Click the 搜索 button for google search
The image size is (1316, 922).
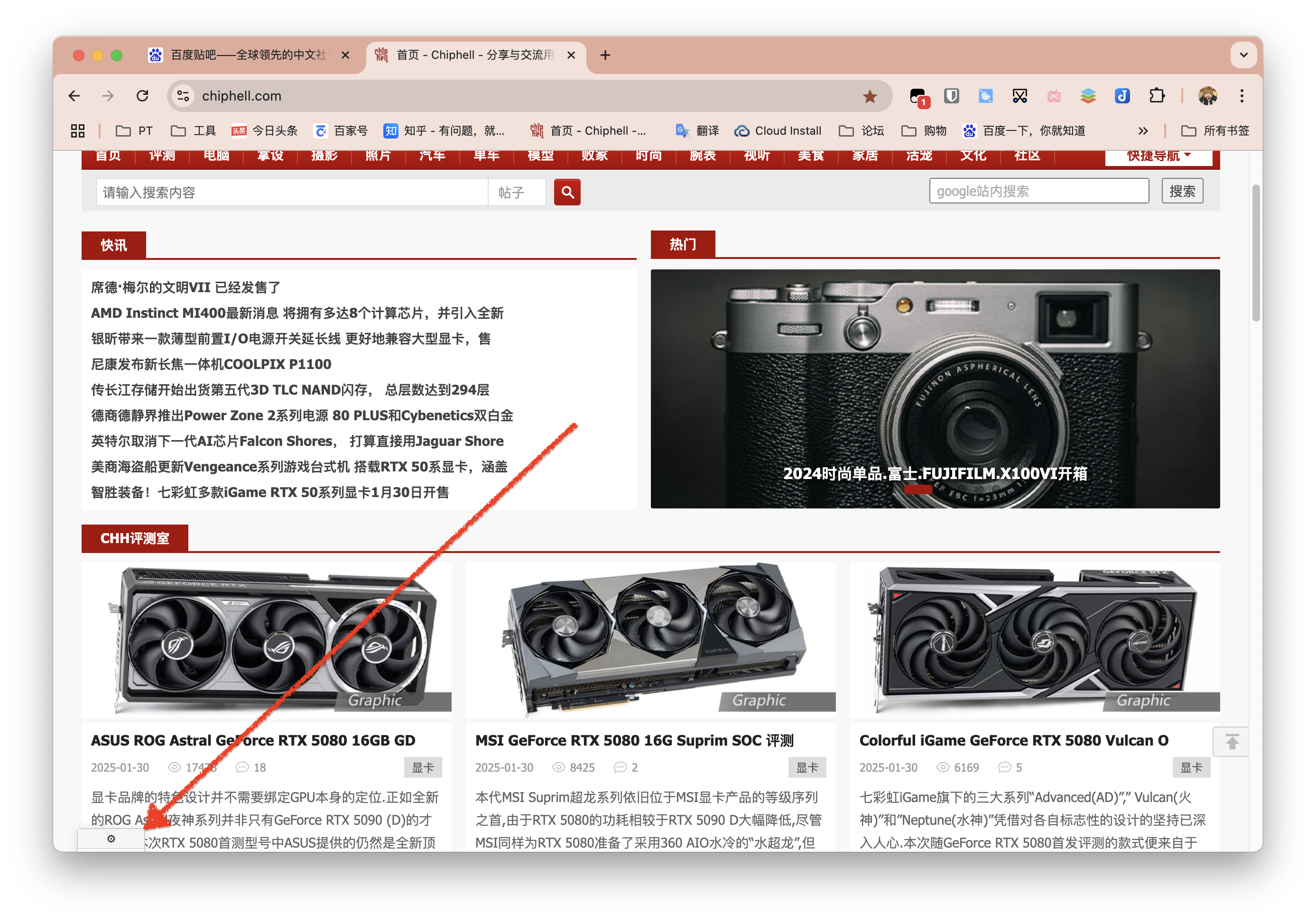pyautogui.click(x=1182, y=191)
